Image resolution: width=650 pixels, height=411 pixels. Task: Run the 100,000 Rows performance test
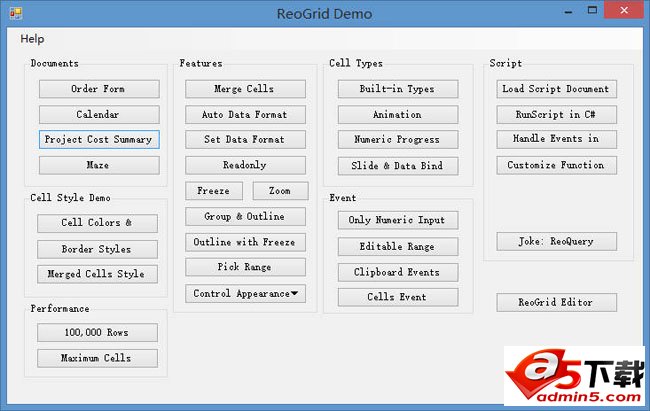coord(97,333)
